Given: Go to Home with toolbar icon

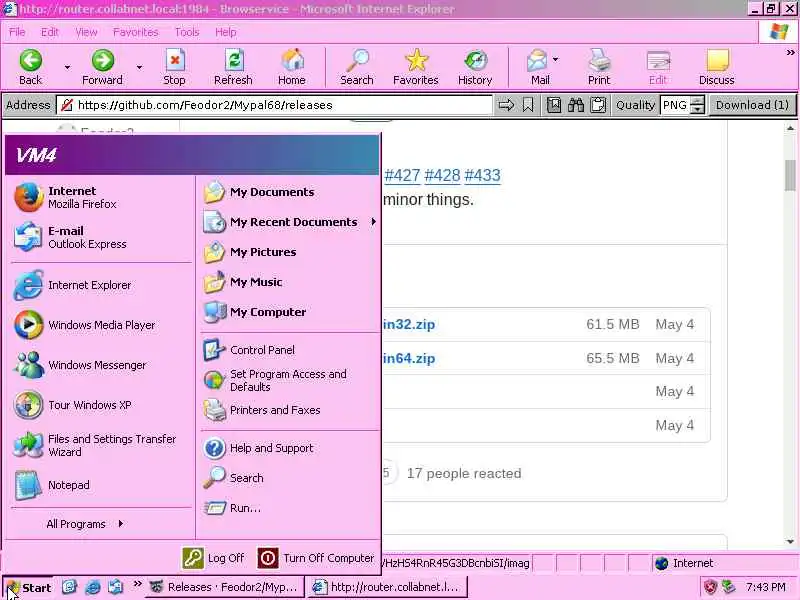Looking at the screenshot, I should tap(292, 67).
